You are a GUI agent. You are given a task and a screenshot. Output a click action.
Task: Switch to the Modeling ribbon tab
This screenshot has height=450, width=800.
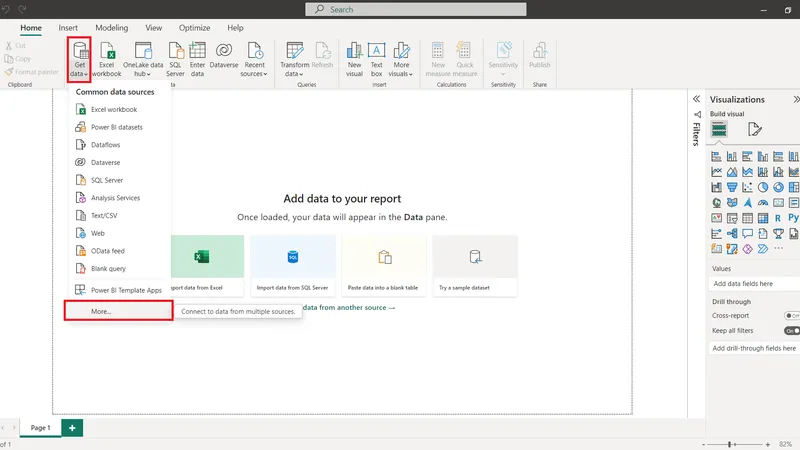point(112,28)
